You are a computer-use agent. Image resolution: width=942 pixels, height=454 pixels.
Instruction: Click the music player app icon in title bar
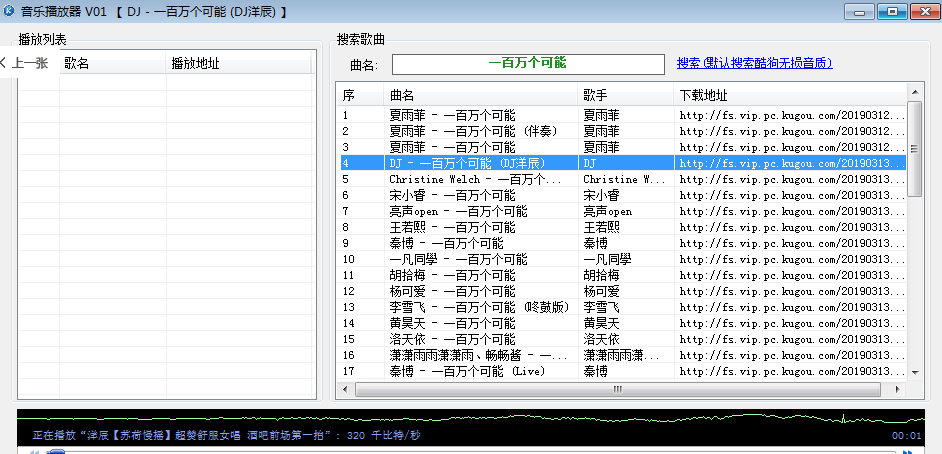pos(9,11)
